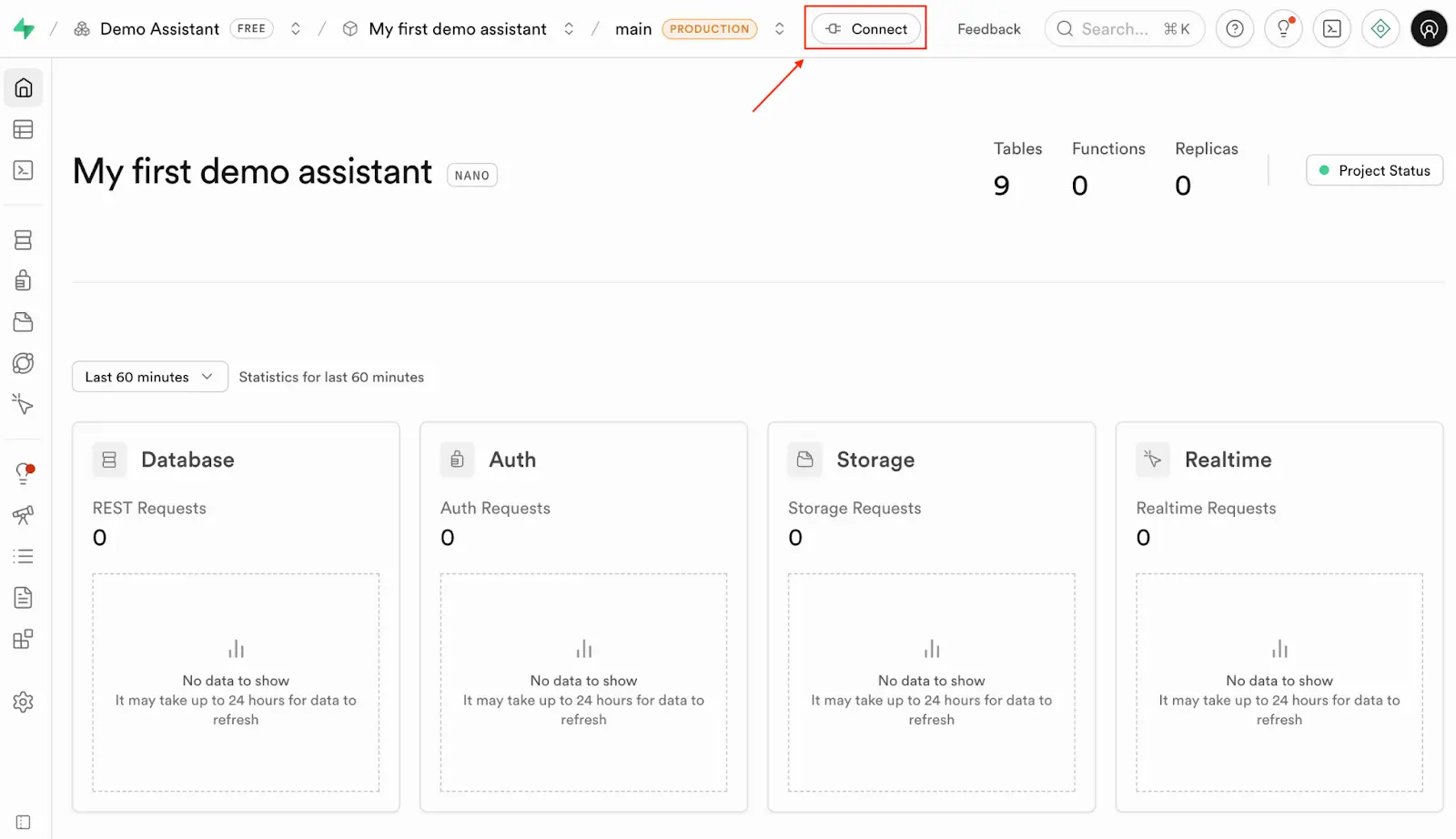The height and width of the screenshot is (839, 1456).
Task: Open the Realtime section from the sidebar
Action: (23, 405)
